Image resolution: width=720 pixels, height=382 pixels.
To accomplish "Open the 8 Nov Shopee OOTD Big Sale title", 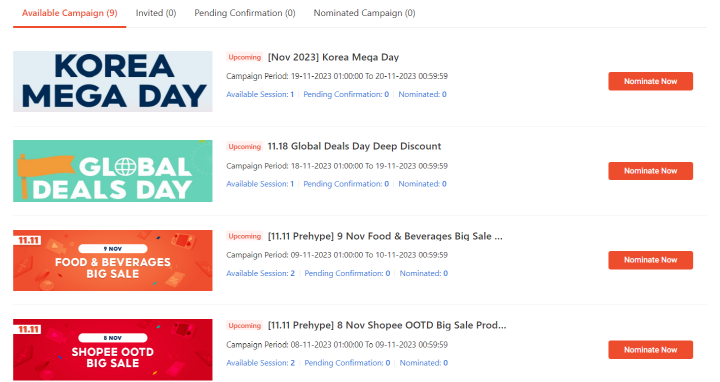I will pyautogui.click(x=387, y=325).
